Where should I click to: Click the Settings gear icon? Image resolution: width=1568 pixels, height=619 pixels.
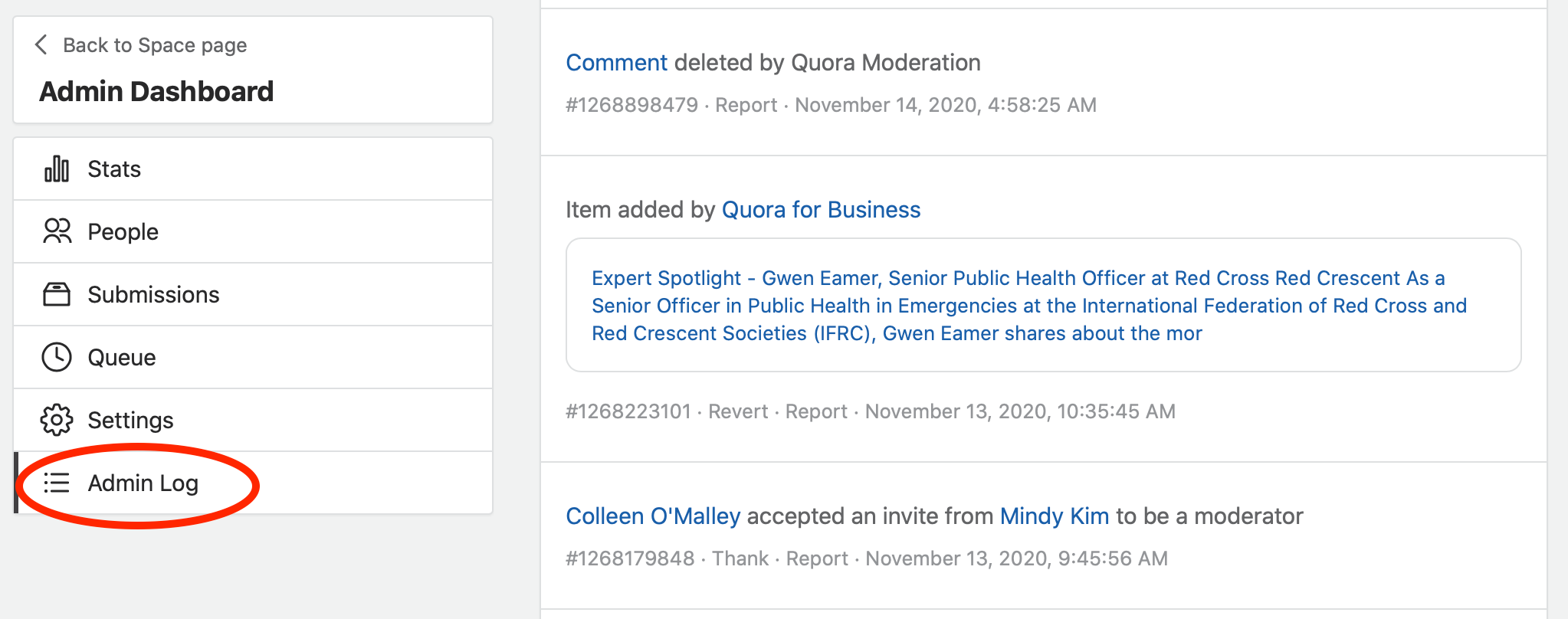[57, 420]
